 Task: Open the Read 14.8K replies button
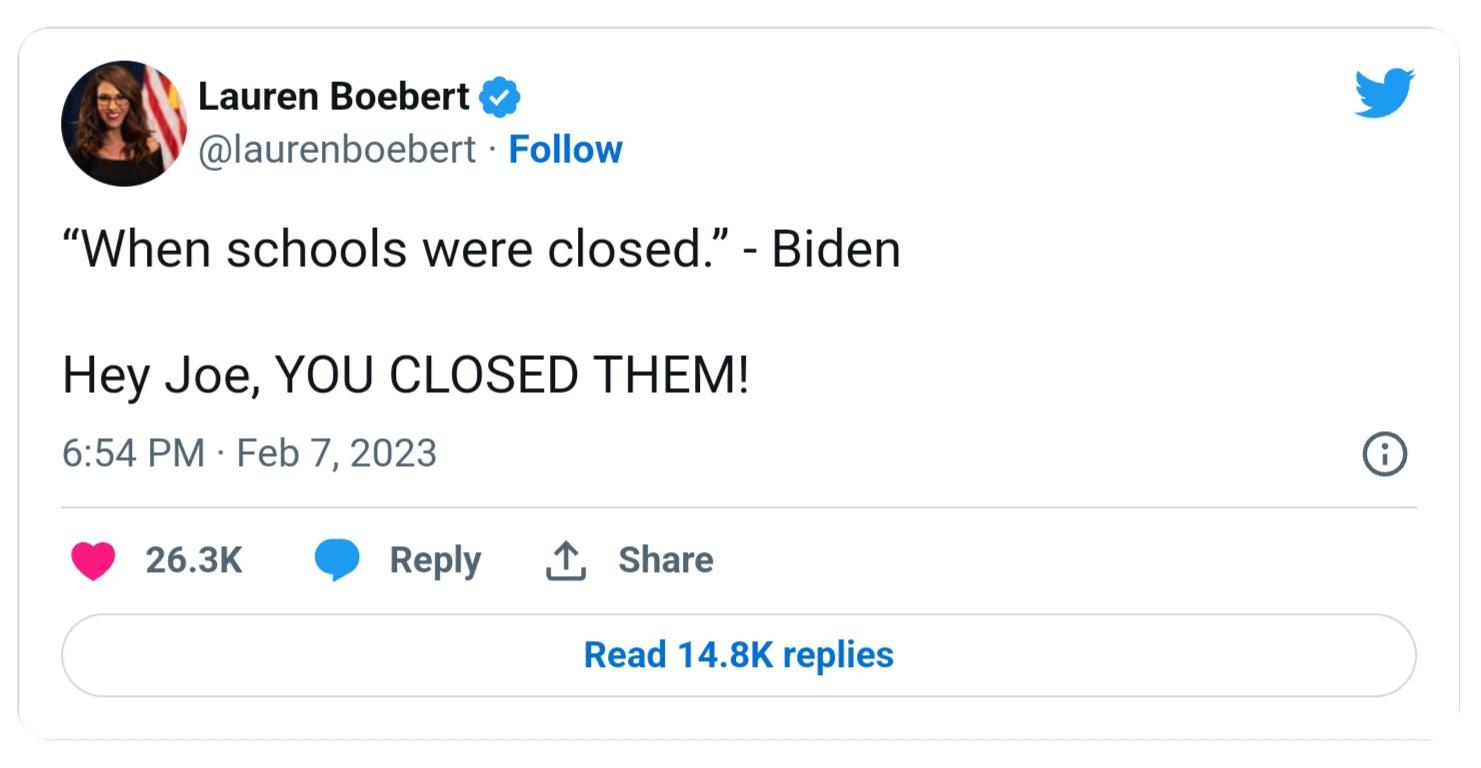(740, 655)
